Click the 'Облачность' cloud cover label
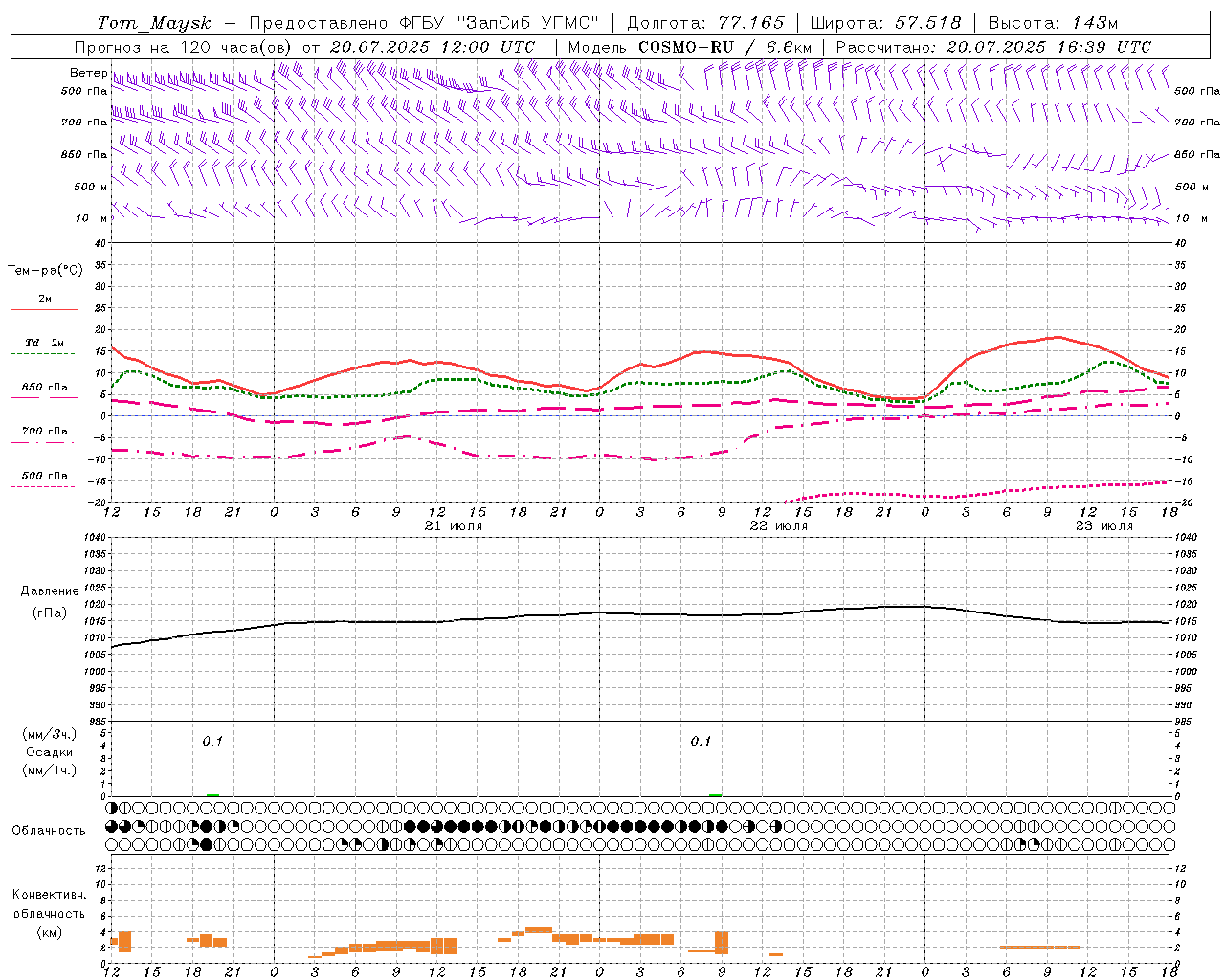 pyautogui.click(x=49, y=831)
